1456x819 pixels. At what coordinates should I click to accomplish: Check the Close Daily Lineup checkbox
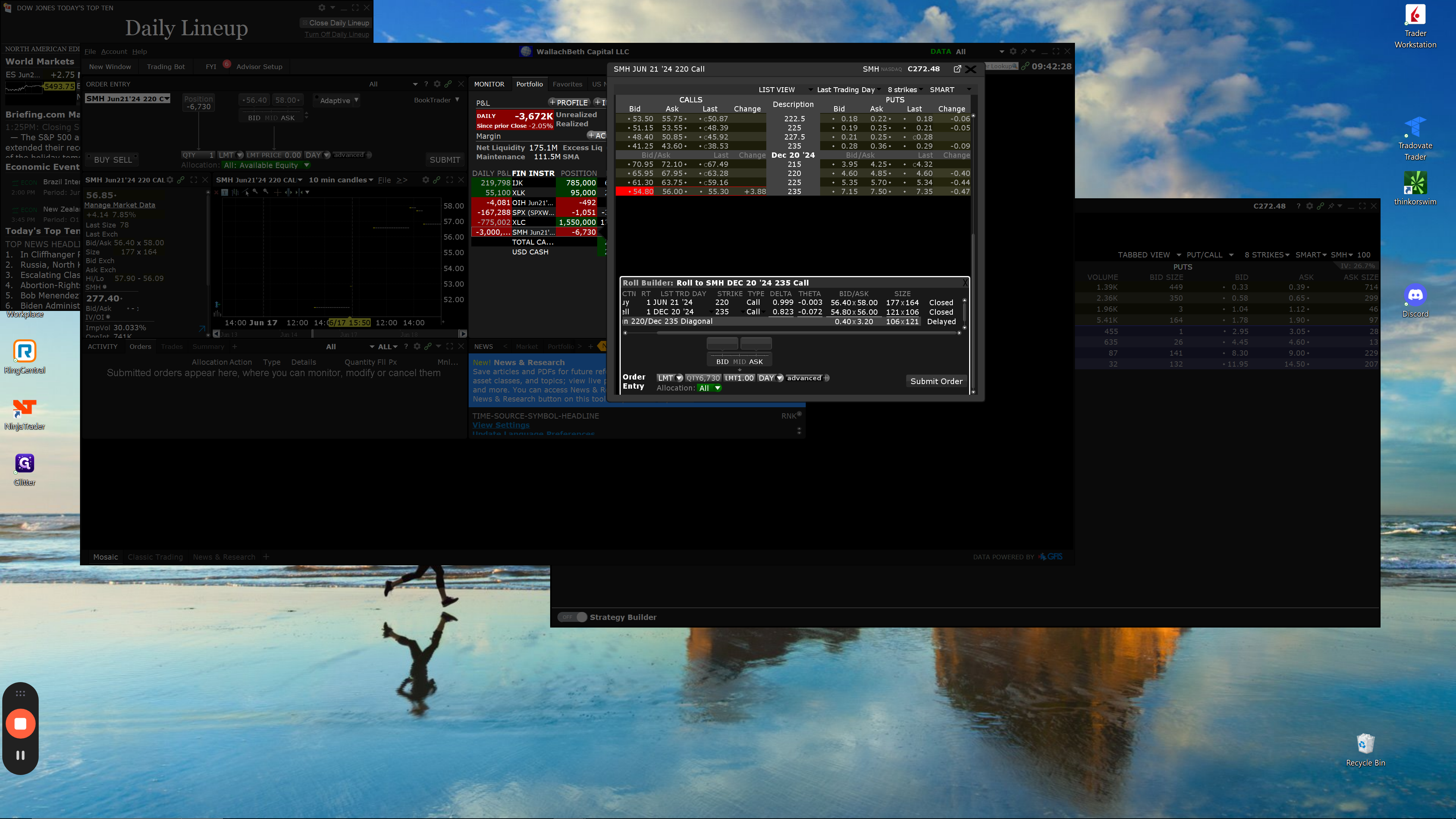tap(304, 23)
